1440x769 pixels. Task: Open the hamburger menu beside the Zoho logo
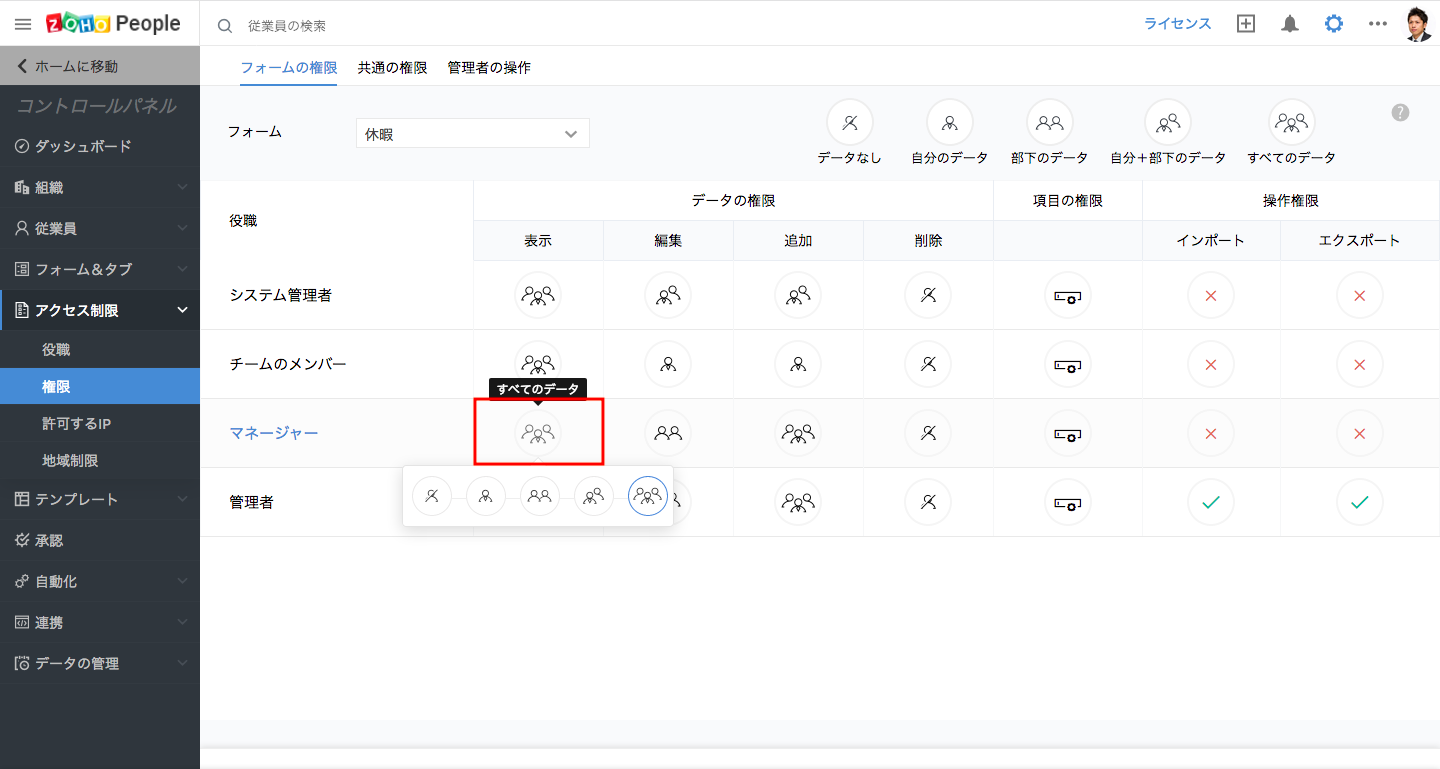23,24
